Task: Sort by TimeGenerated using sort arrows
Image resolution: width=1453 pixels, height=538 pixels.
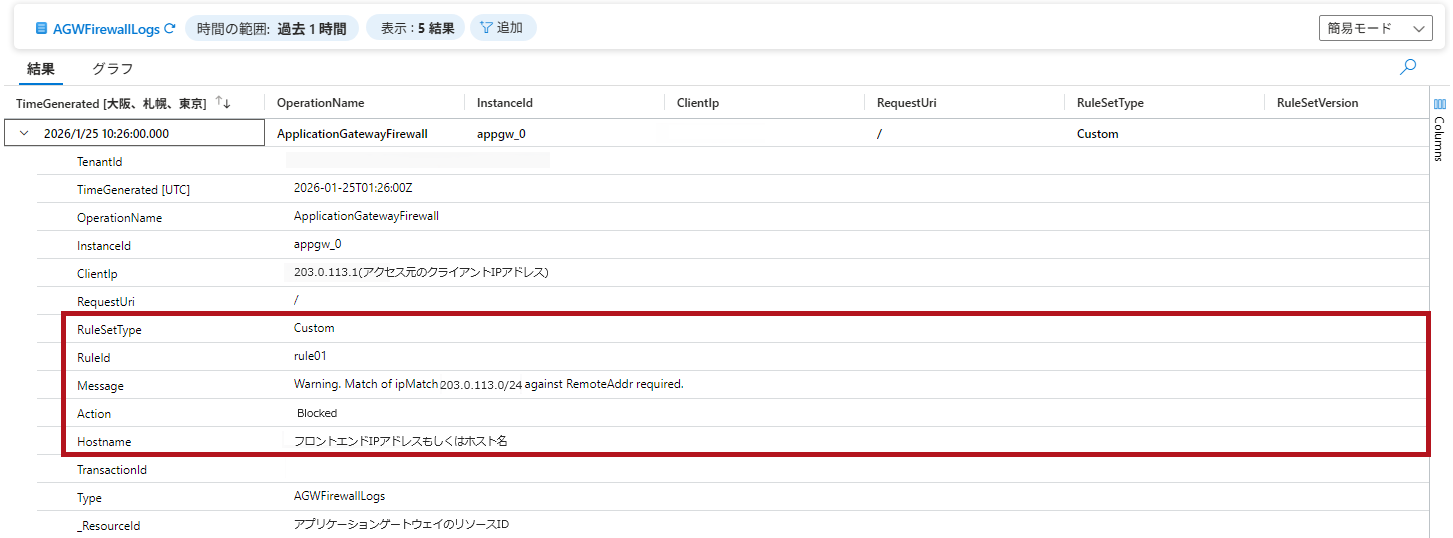Action: click(x=223, y=103)
